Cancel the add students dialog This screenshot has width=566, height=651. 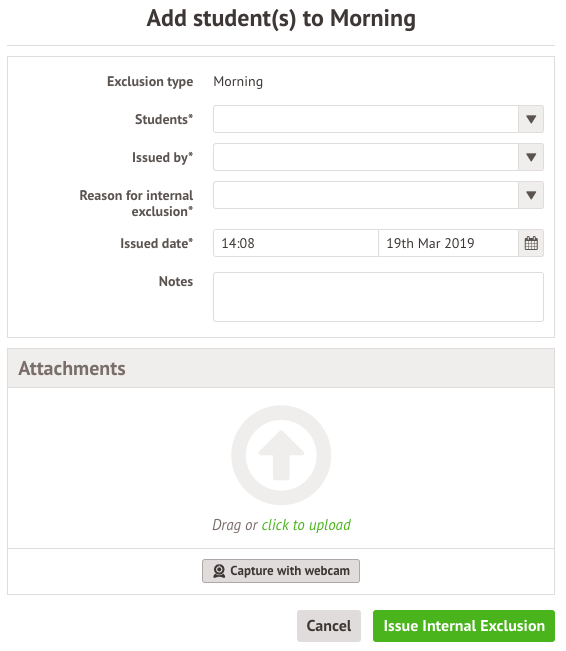pyautogui.click(x=328, y=626)
